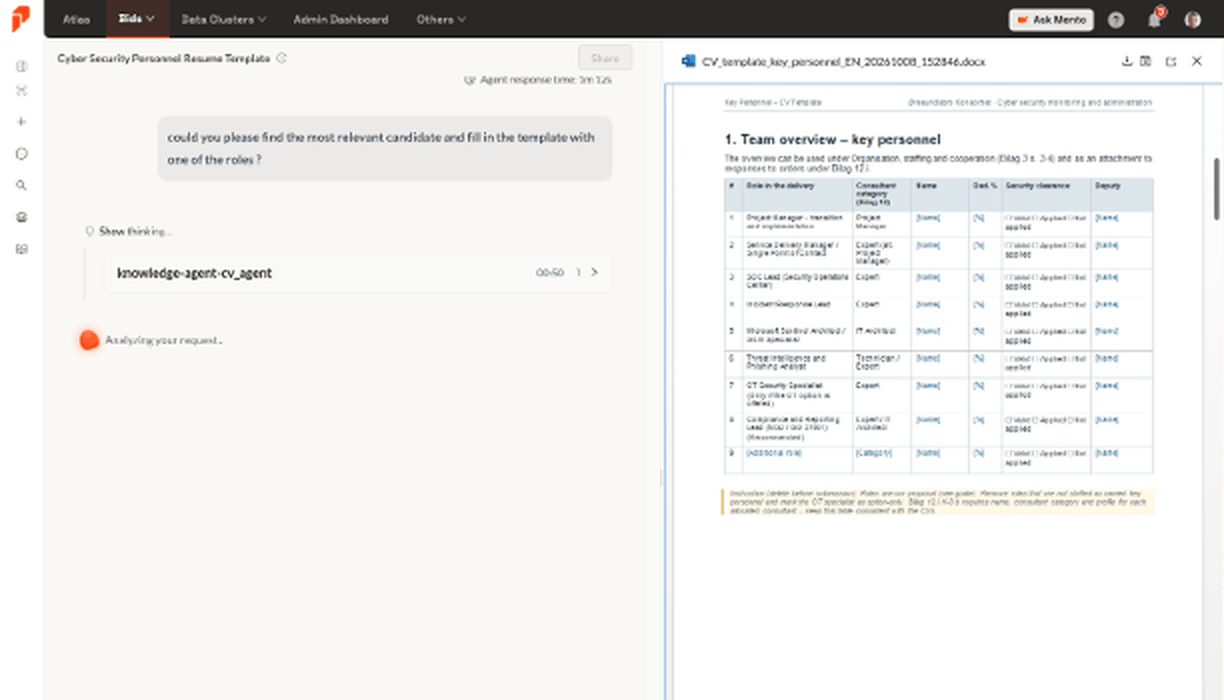Screen dimensions: 1224x700
Task: Click the agent response time clock icon
Action: click(470, 79)
